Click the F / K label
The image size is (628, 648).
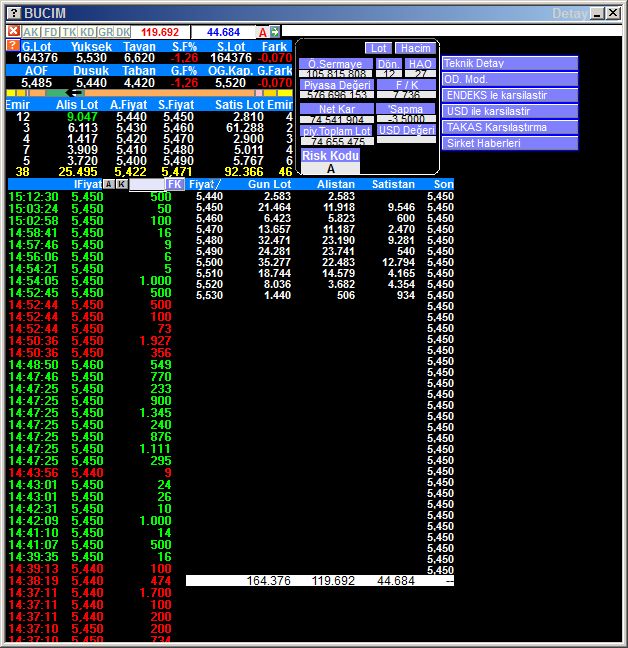pyautogui.click(x=407, y=85)
